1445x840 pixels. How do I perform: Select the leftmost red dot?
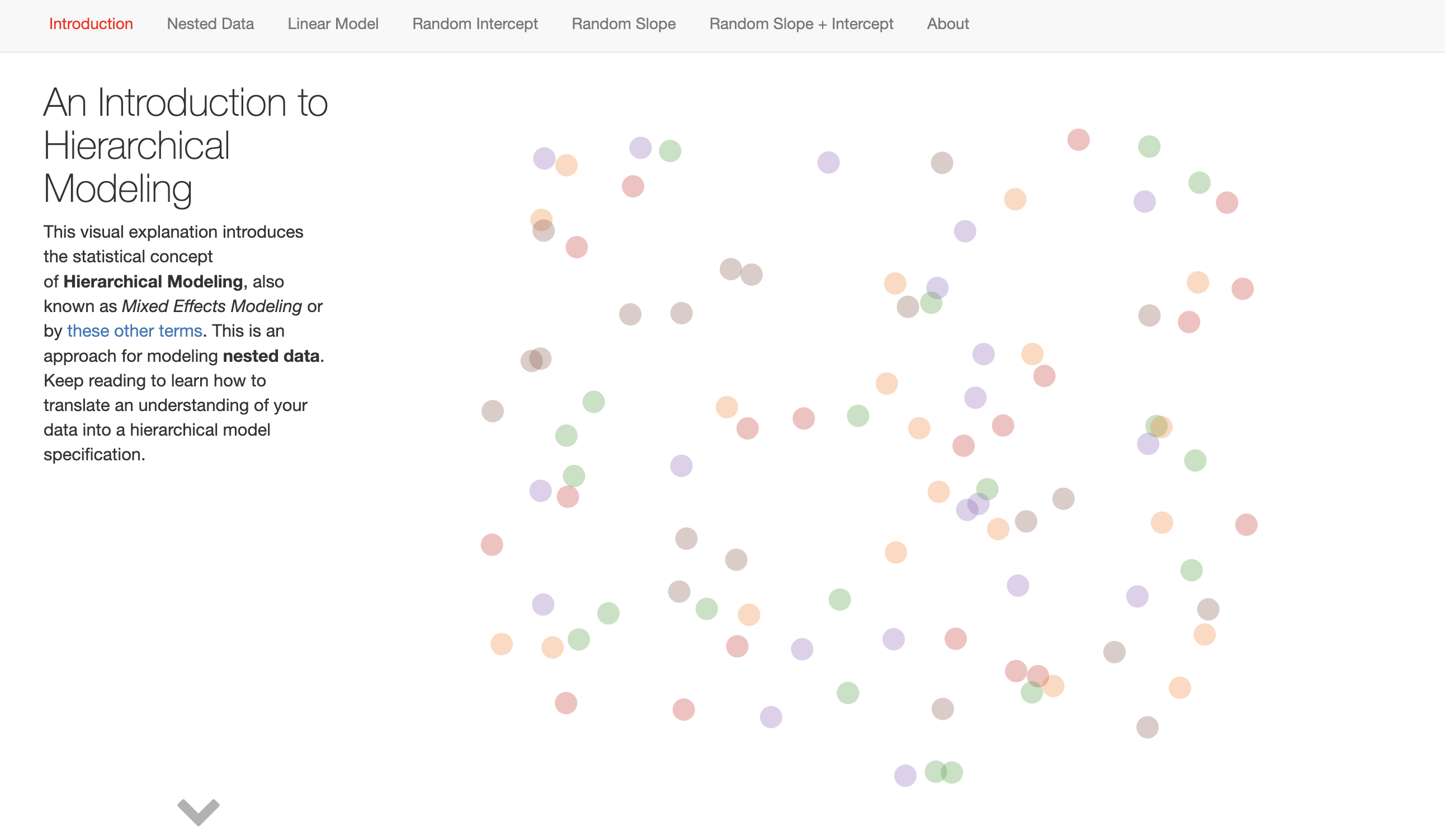click(x=492, y=545)
